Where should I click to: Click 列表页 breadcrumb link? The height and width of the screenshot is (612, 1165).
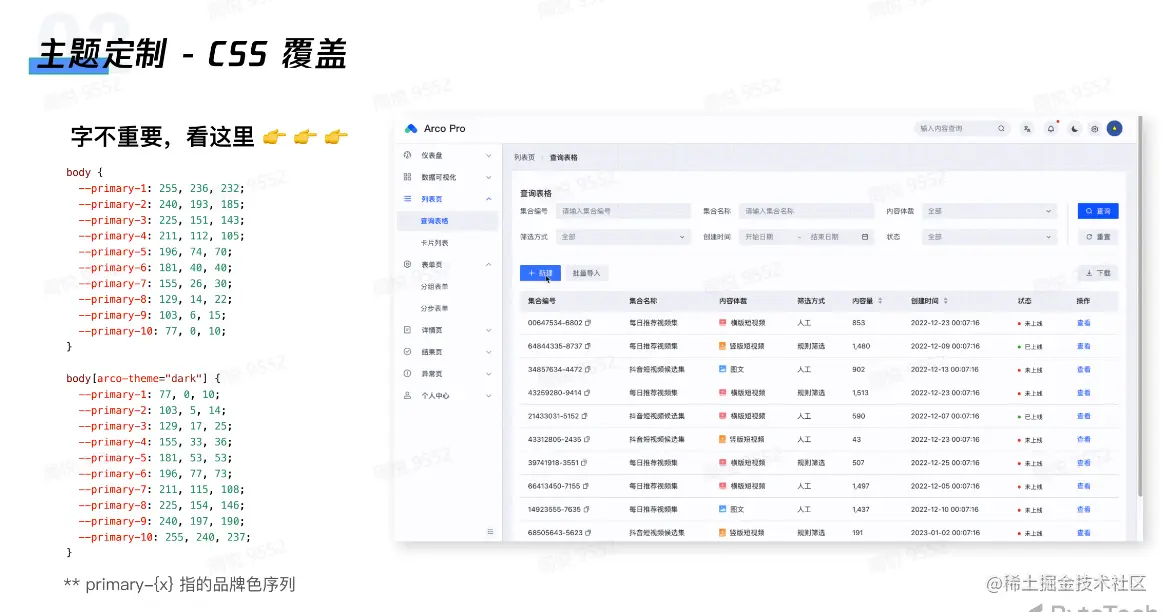524,157
